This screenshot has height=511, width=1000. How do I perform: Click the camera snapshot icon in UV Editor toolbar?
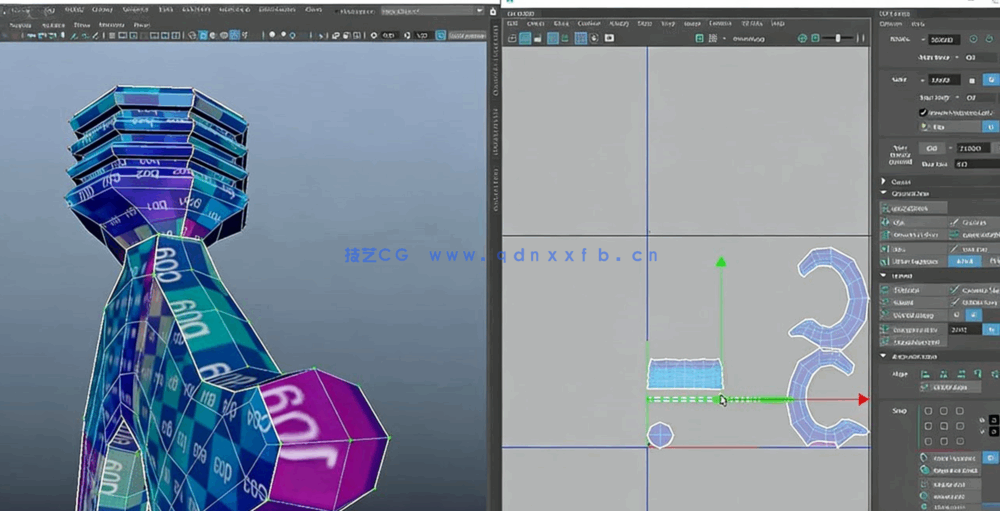tap(609, 38)
